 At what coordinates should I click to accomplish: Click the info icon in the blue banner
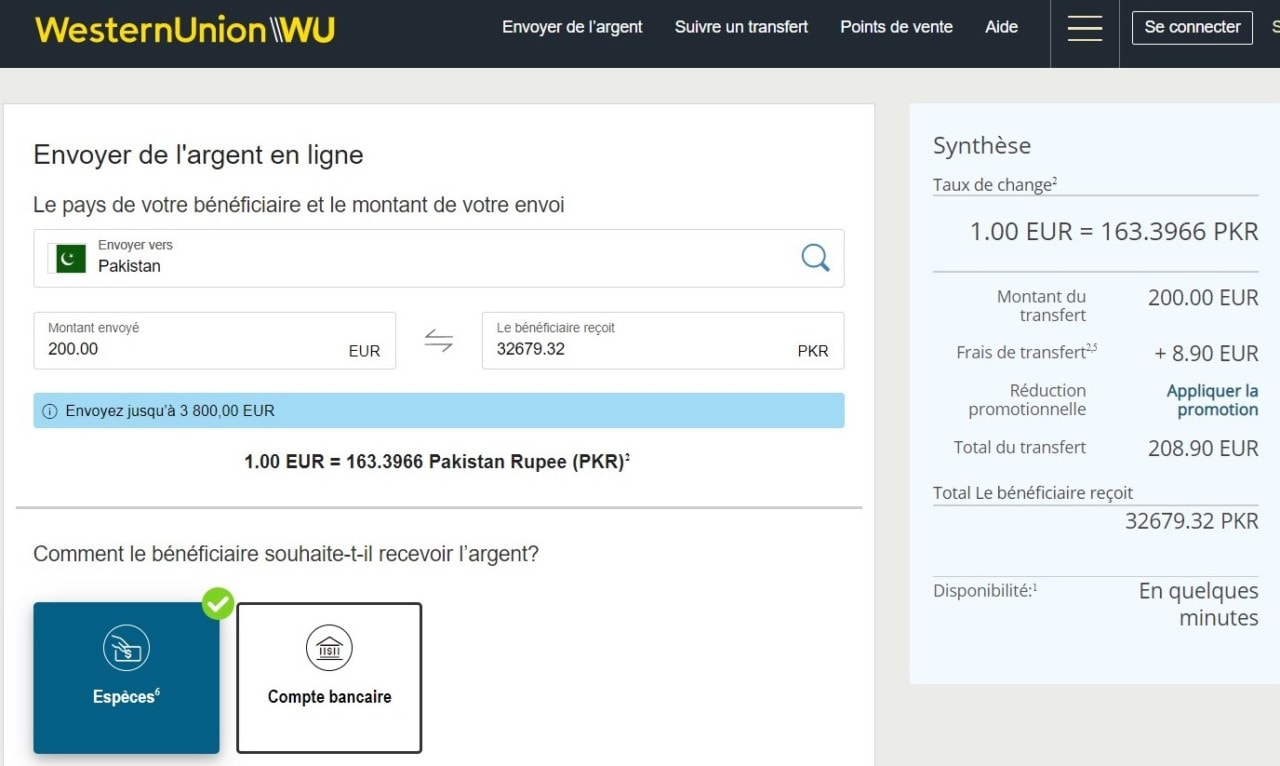pyautogui.click(x=50, y=411)
